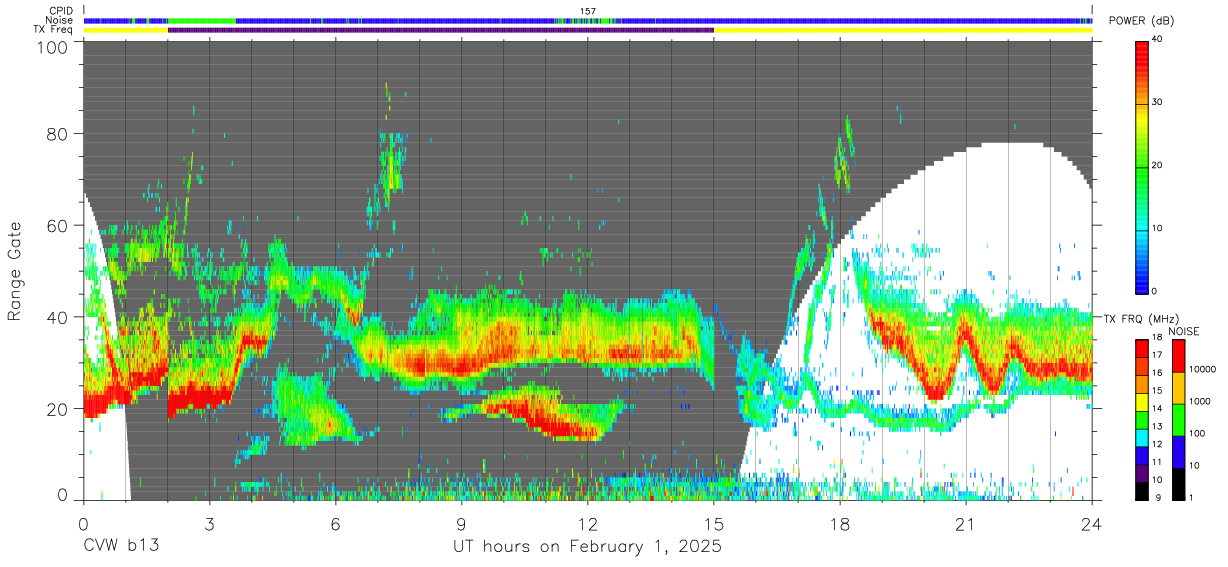This screenshot has width=1228, height=567.
Task: Click the Range Gate axis title
Action: [x=15, y=271]
